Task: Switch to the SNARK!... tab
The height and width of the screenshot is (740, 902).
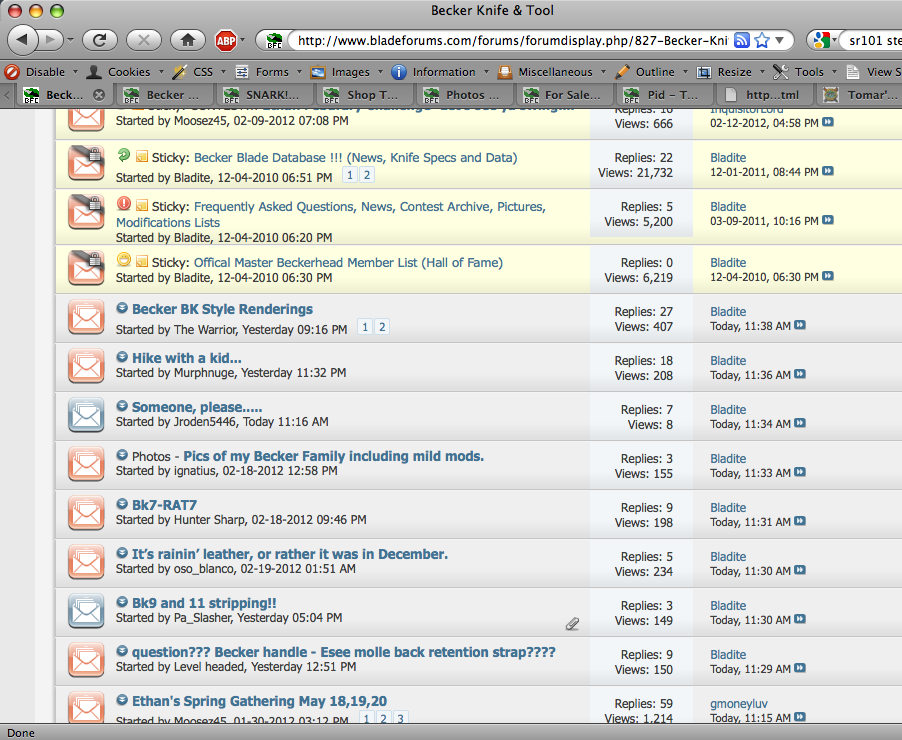Action: coord(265,95)
